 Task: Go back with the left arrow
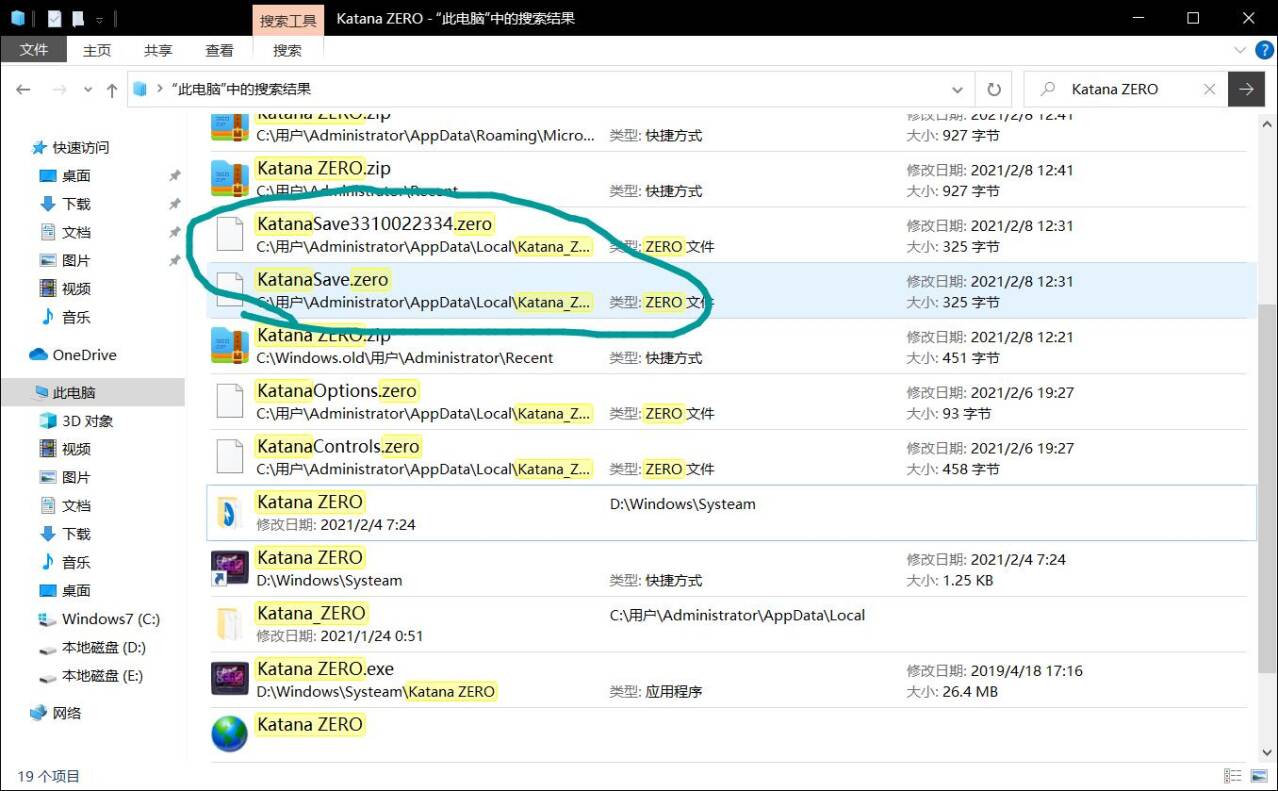tap(24, 89)
